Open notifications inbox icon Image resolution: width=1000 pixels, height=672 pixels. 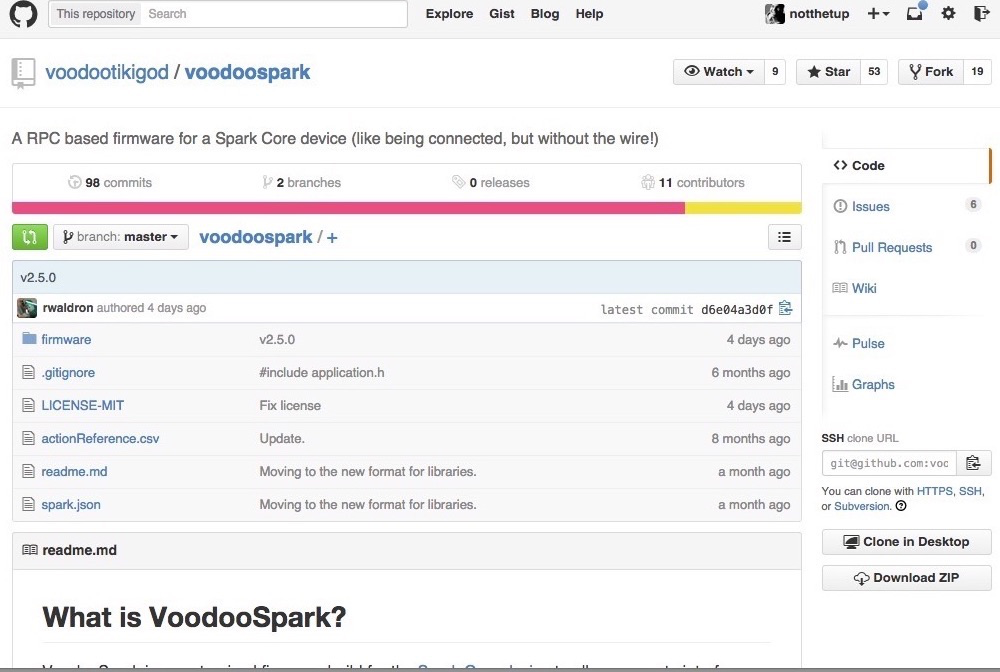click(915, 13)
